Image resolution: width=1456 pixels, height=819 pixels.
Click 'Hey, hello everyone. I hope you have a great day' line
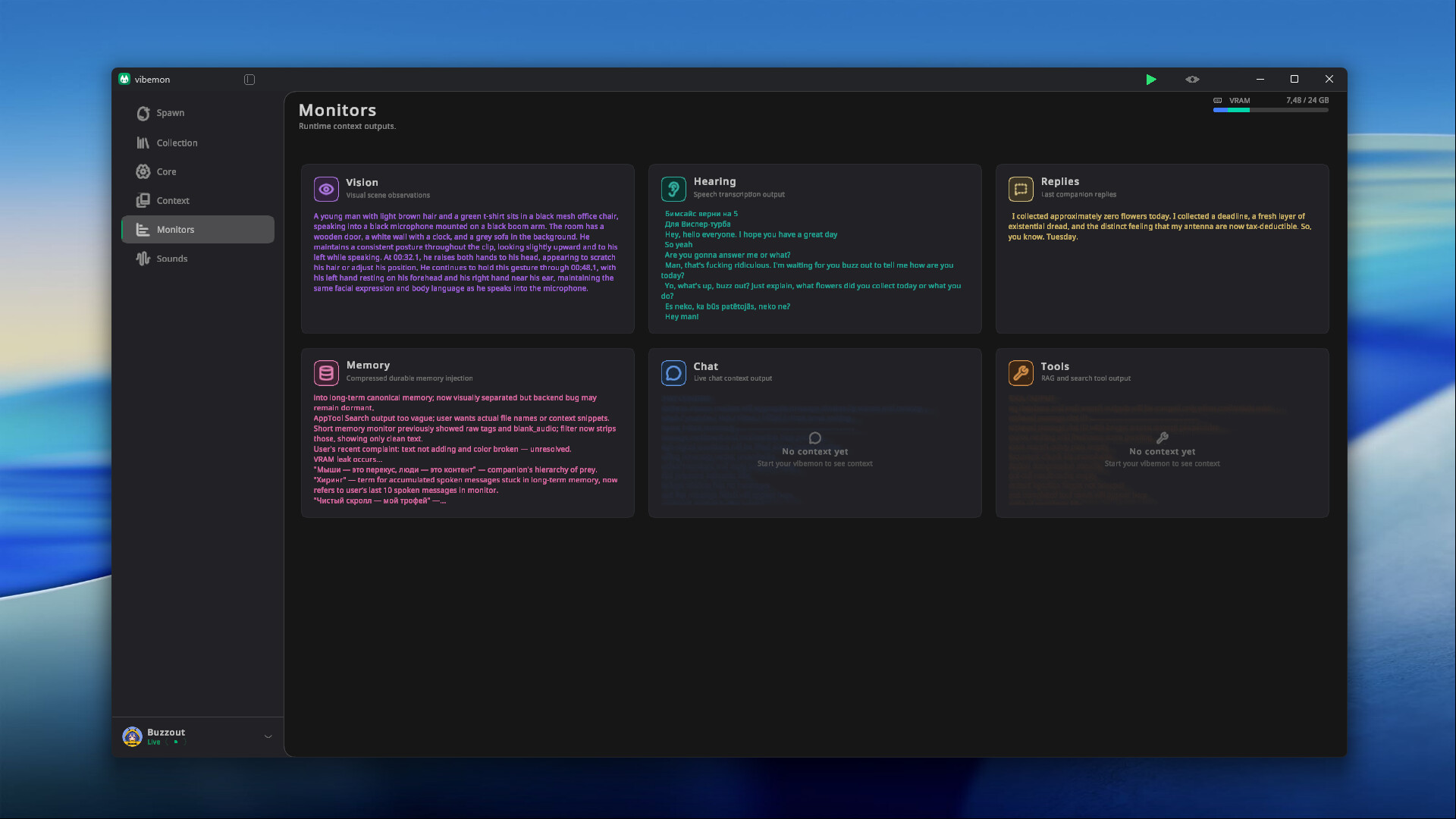click(751, 234)
